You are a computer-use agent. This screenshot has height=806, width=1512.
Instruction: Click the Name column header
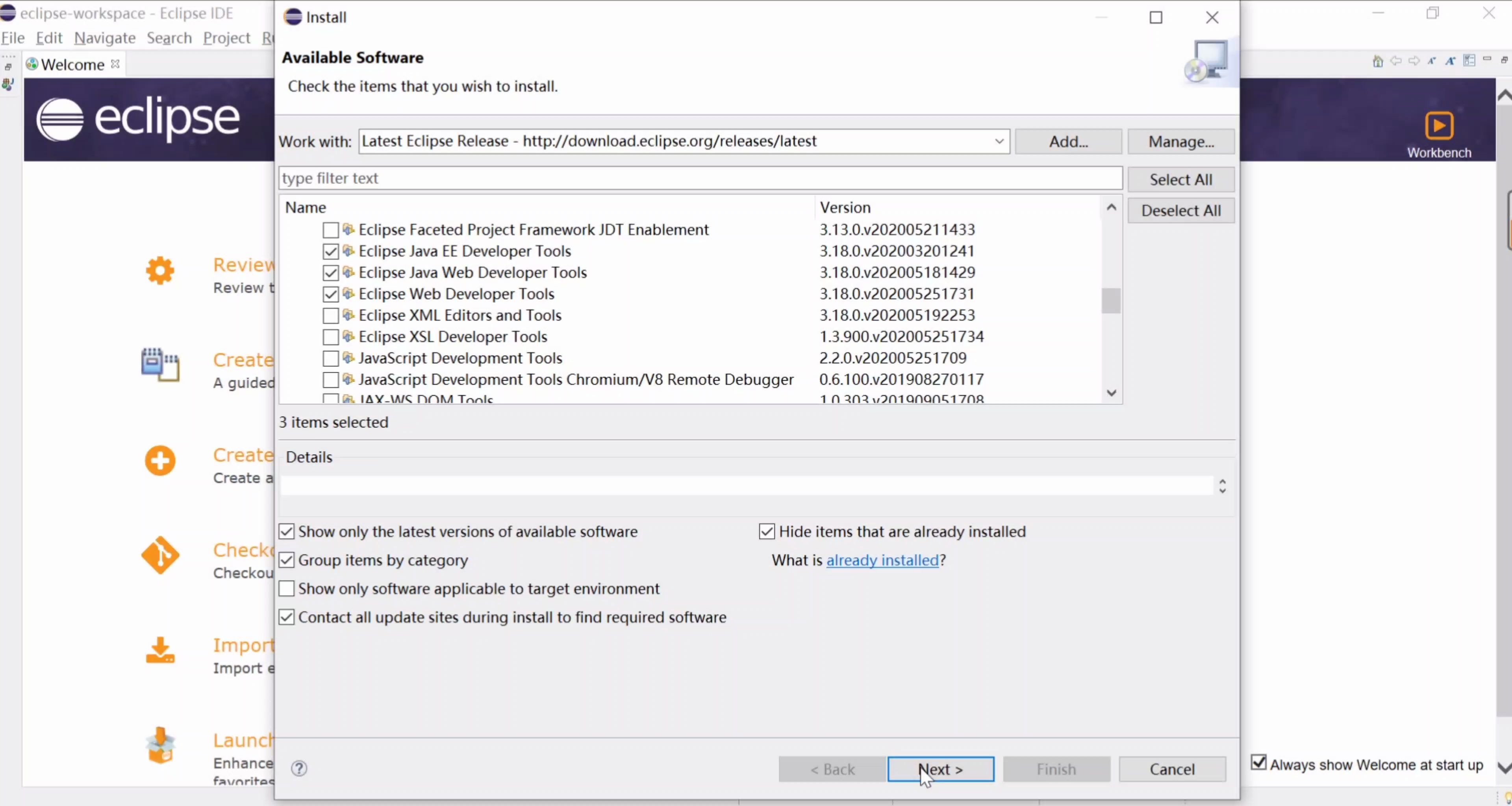(547, 208)
